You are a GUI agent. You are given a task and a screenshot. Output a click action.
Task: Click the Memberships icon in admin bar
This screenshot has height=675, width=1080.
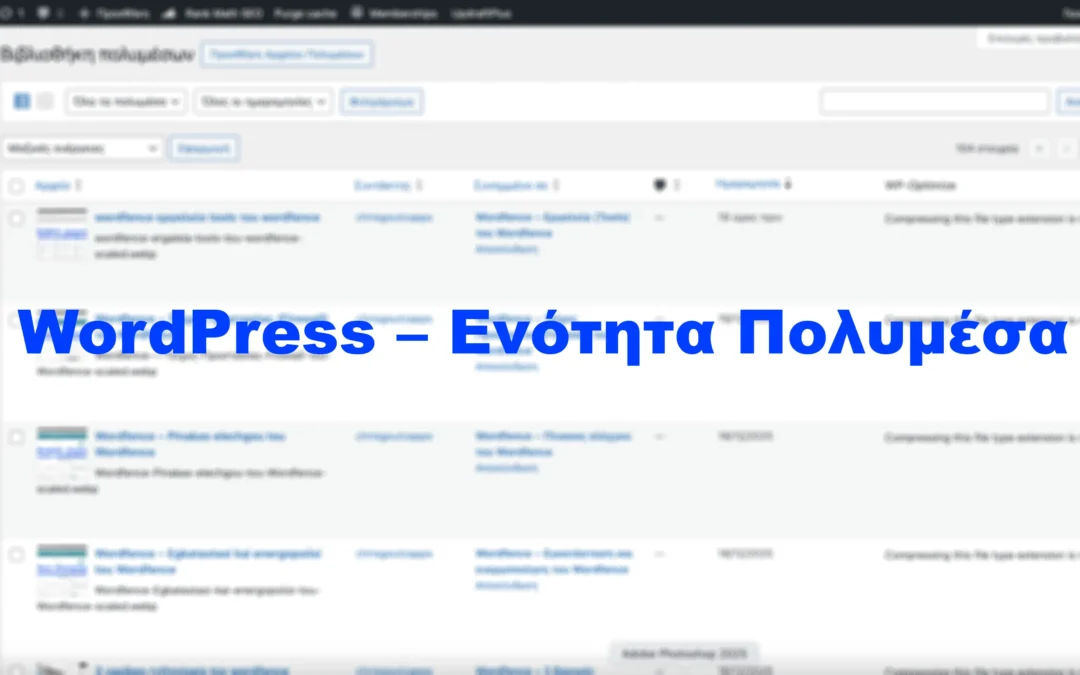pyautogui.click(x=357, y=13)
